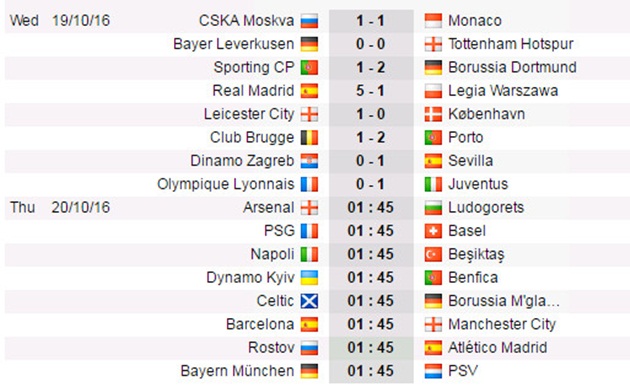Select the Juventus team name
Viewport: 630px width, 386px height.
click(x=478, y=184)
